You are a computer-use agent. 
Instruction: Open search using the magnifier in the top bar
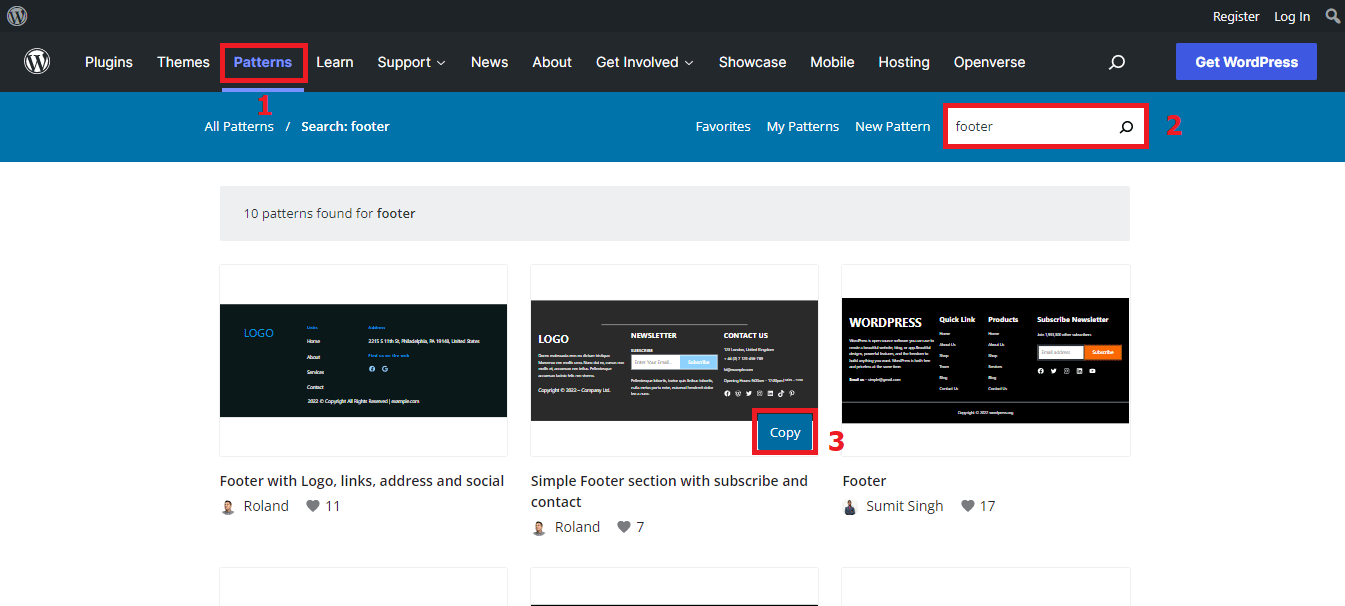(x=1332, y=15)
